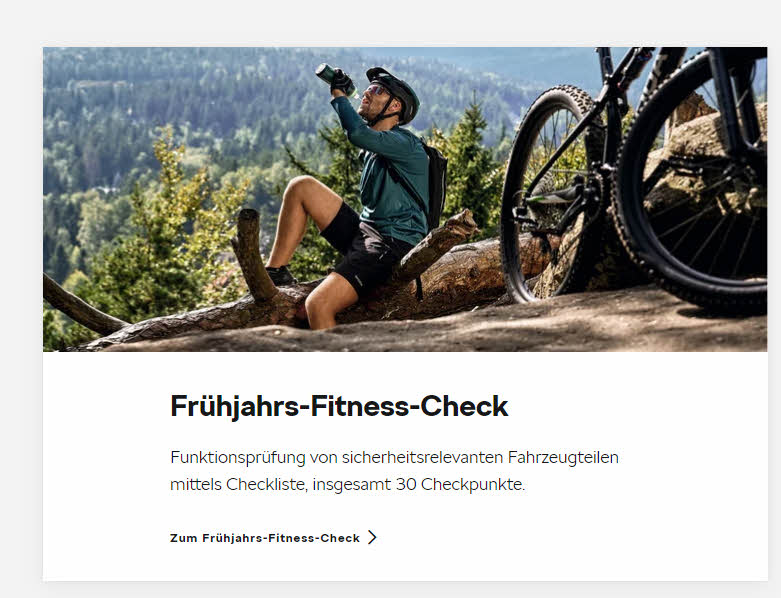This screenshot has height=598, width=781.
Task: Click the dirt trail ground in photo
Action: (498, 329)
